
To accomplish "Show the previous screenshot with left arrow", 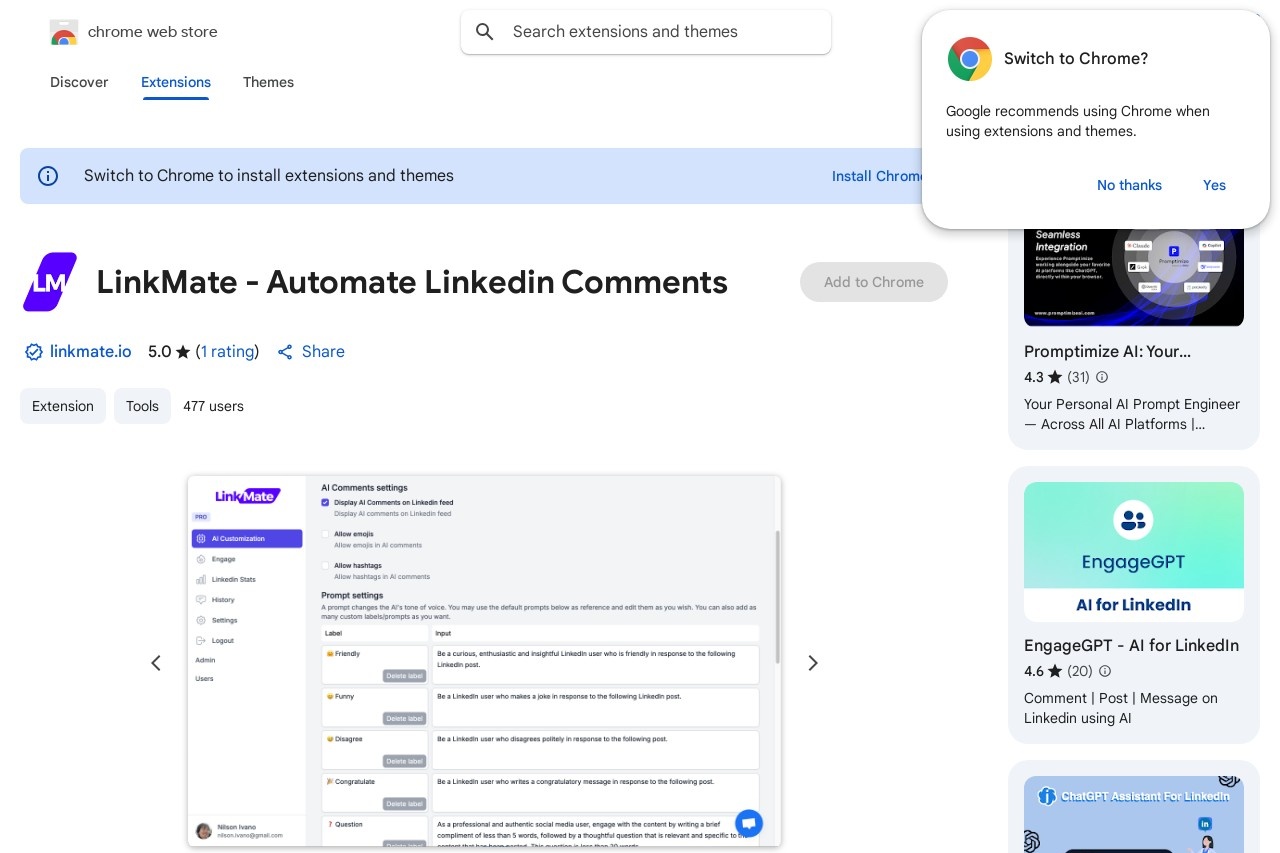I will click(156, 663).
